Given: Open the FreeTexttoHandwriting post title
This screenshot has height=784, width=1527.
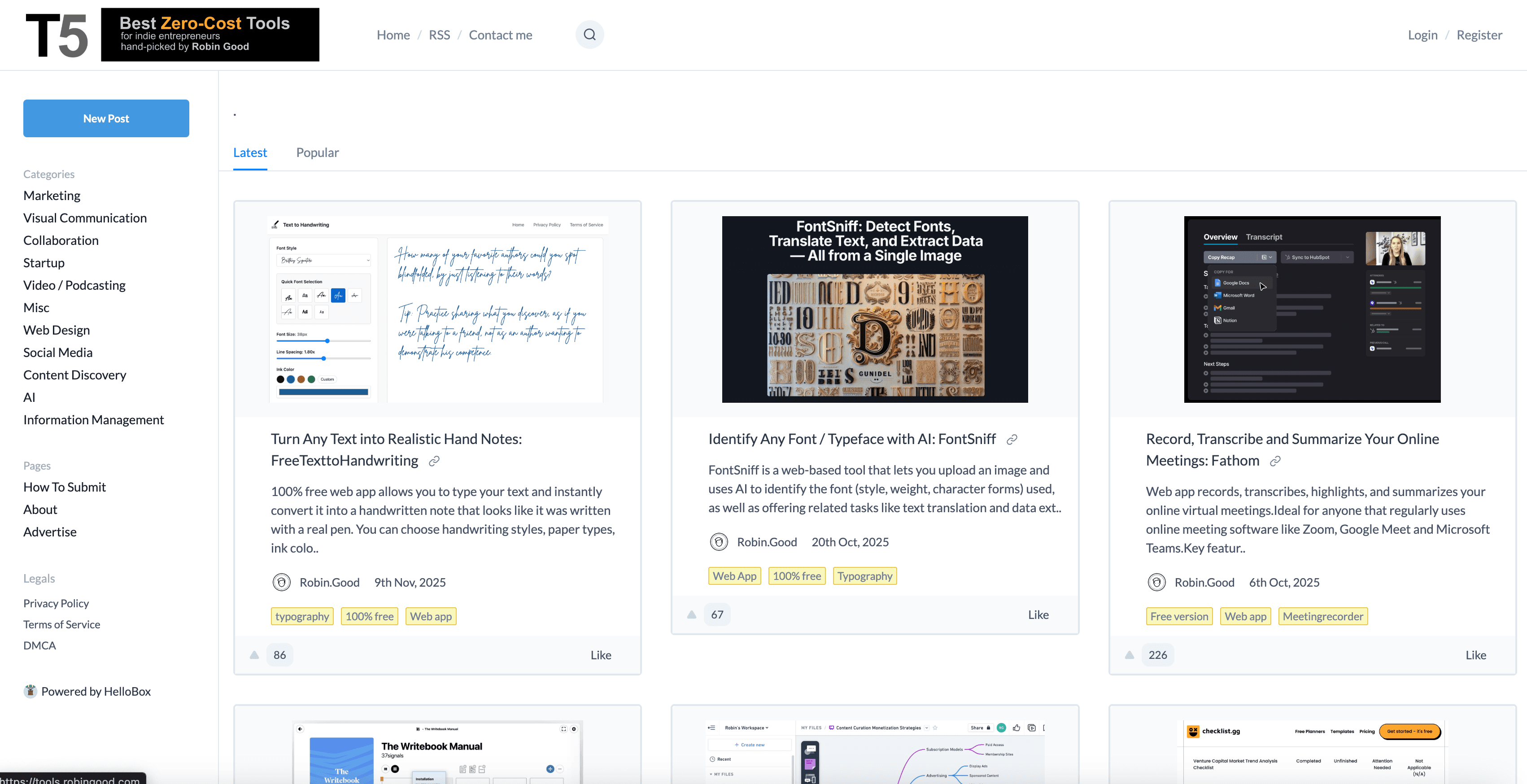Looking at the screenshot, I should tap(396, 450).
